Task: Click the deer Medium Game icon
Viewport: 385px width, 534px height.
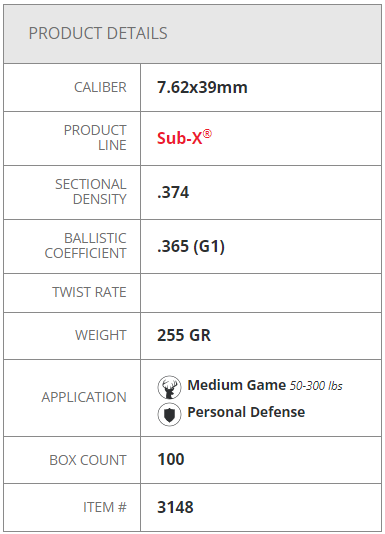Action: pos(169,387)
